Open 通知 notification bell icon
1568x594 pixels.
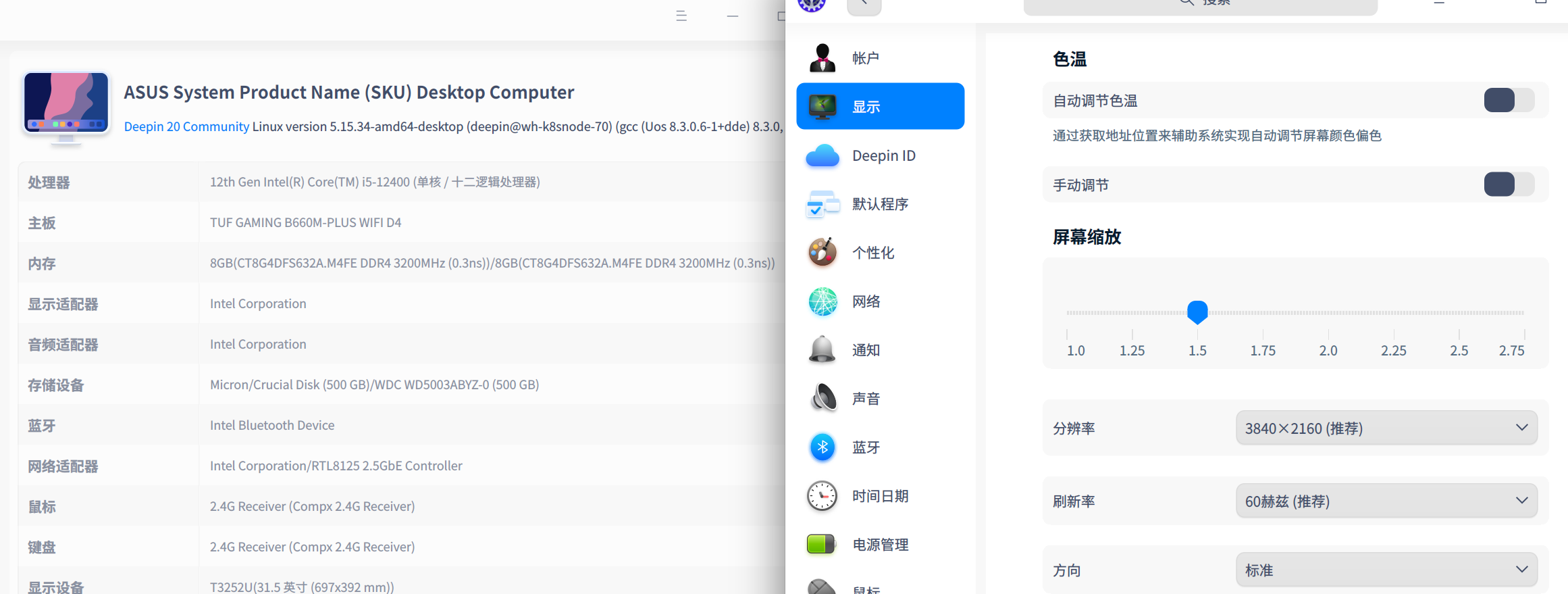tap(822, 350)
